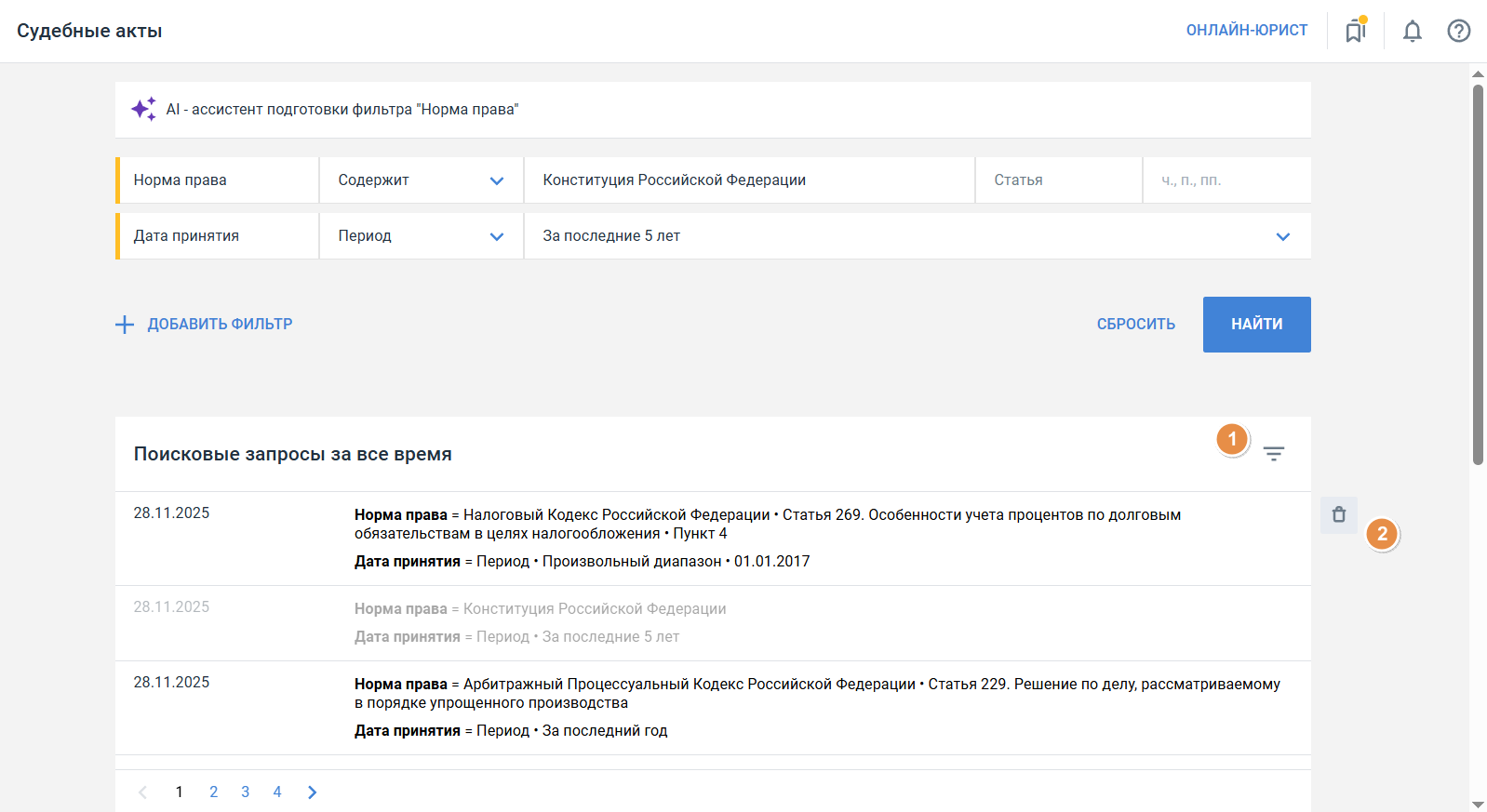Click the "ч., п., пп." input field

1226,180
